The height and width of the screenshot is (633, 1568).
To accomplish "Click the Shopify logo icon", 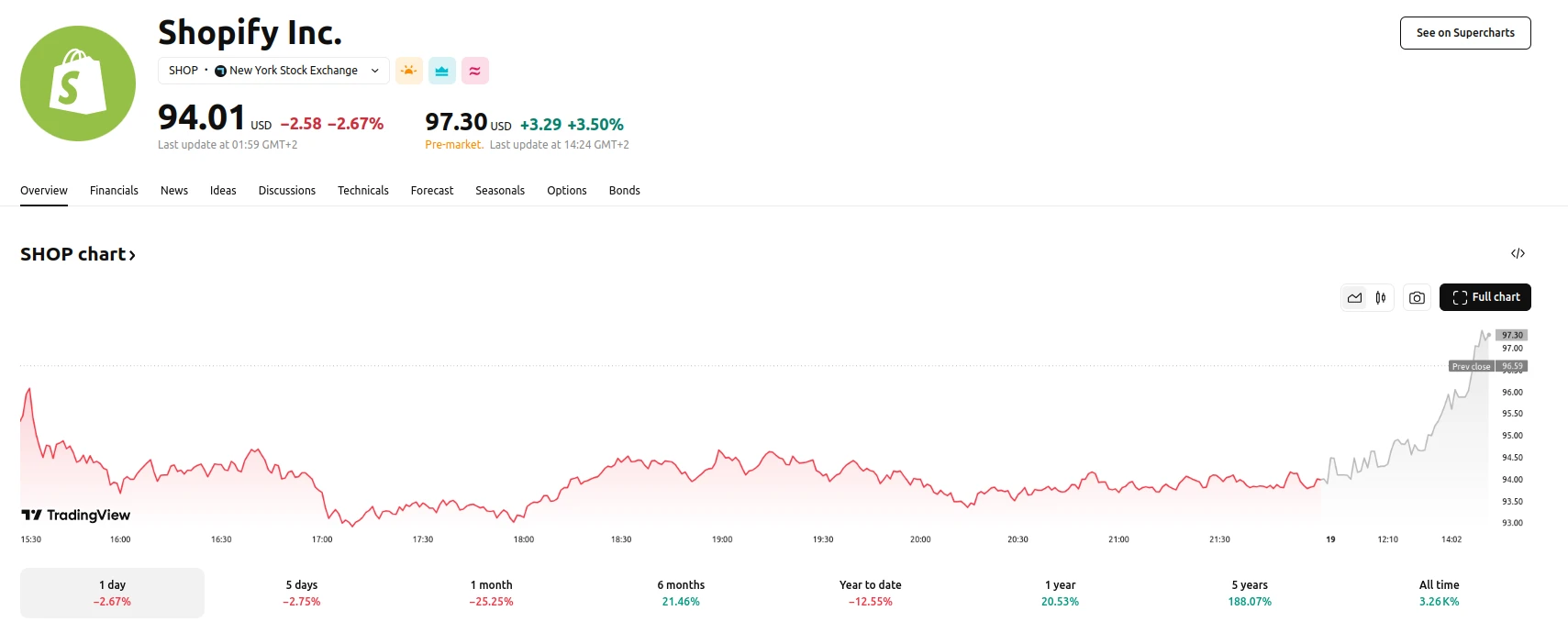I will [x=78, y=83].
